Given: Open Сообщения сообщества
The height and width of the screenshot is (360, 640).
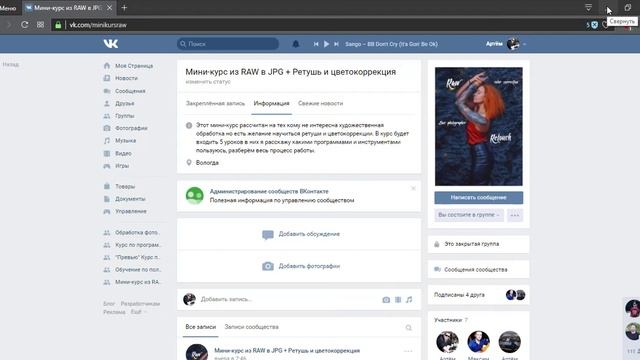Looking at the screenshot, I should [x=476, y=269].
